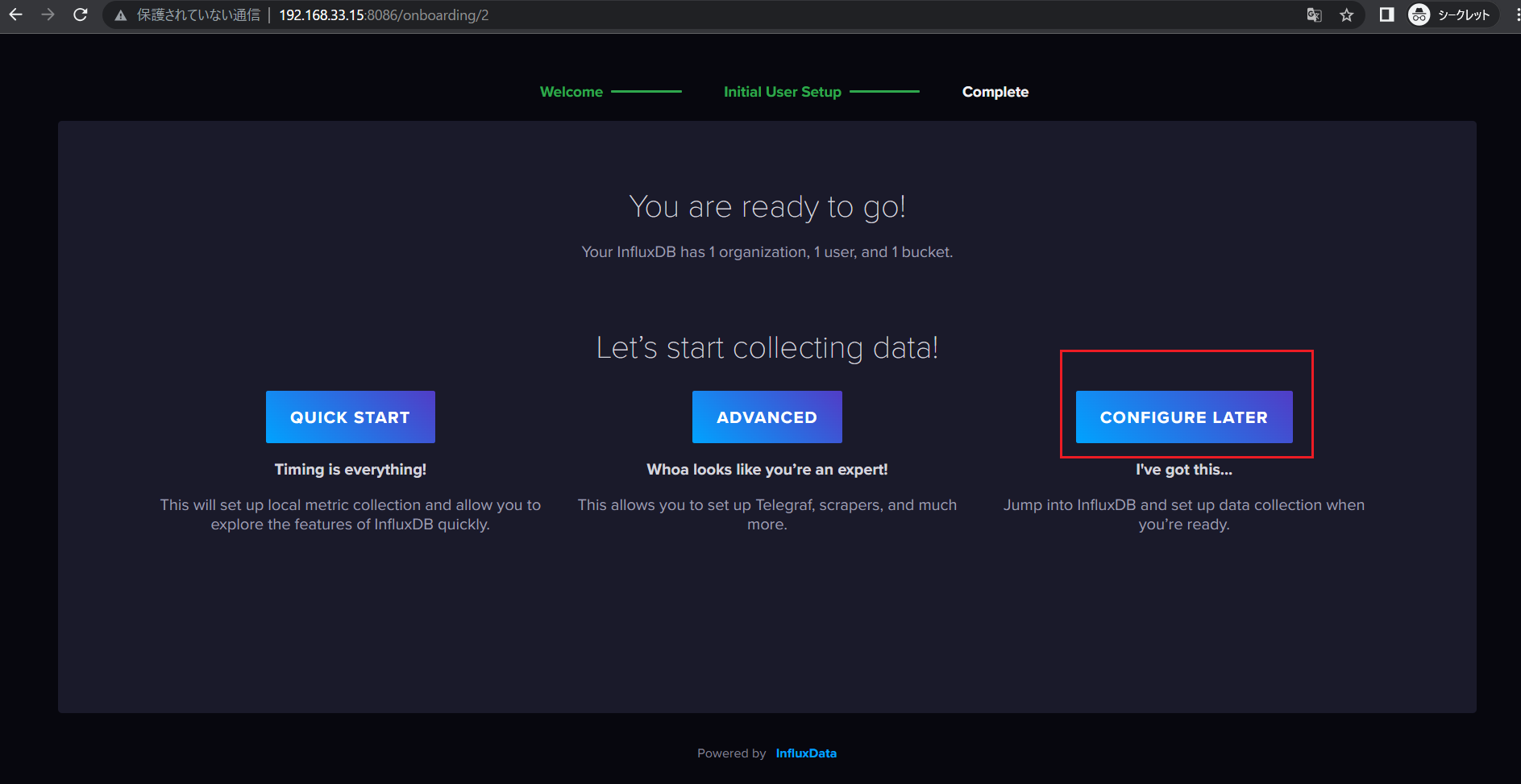1521x784 pixels.
Task: Go to the Welcome onboarding step
Action: [571, 92]
